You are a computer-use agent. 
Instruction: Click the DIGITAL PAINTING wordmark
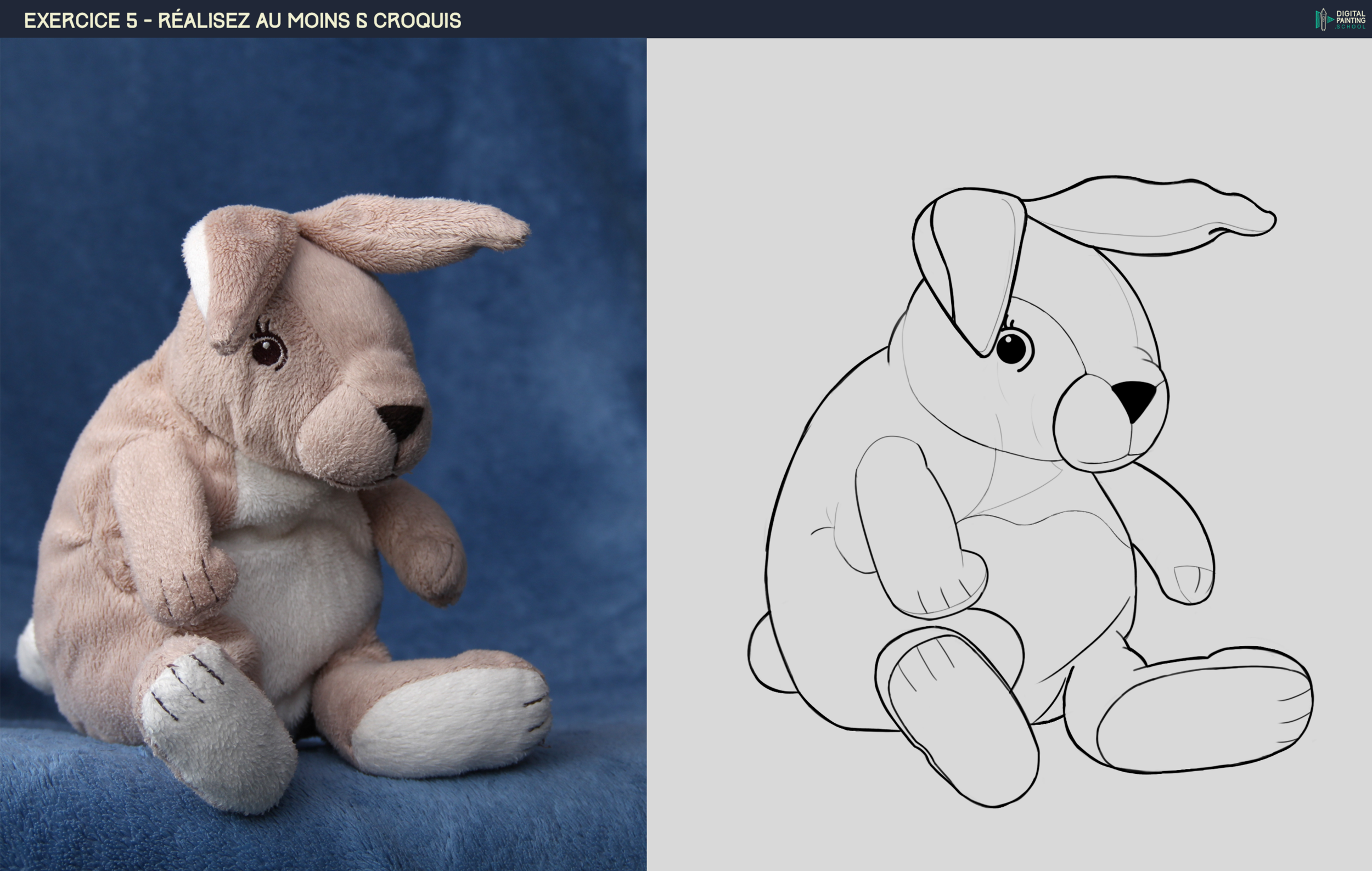coord(1352,17)
